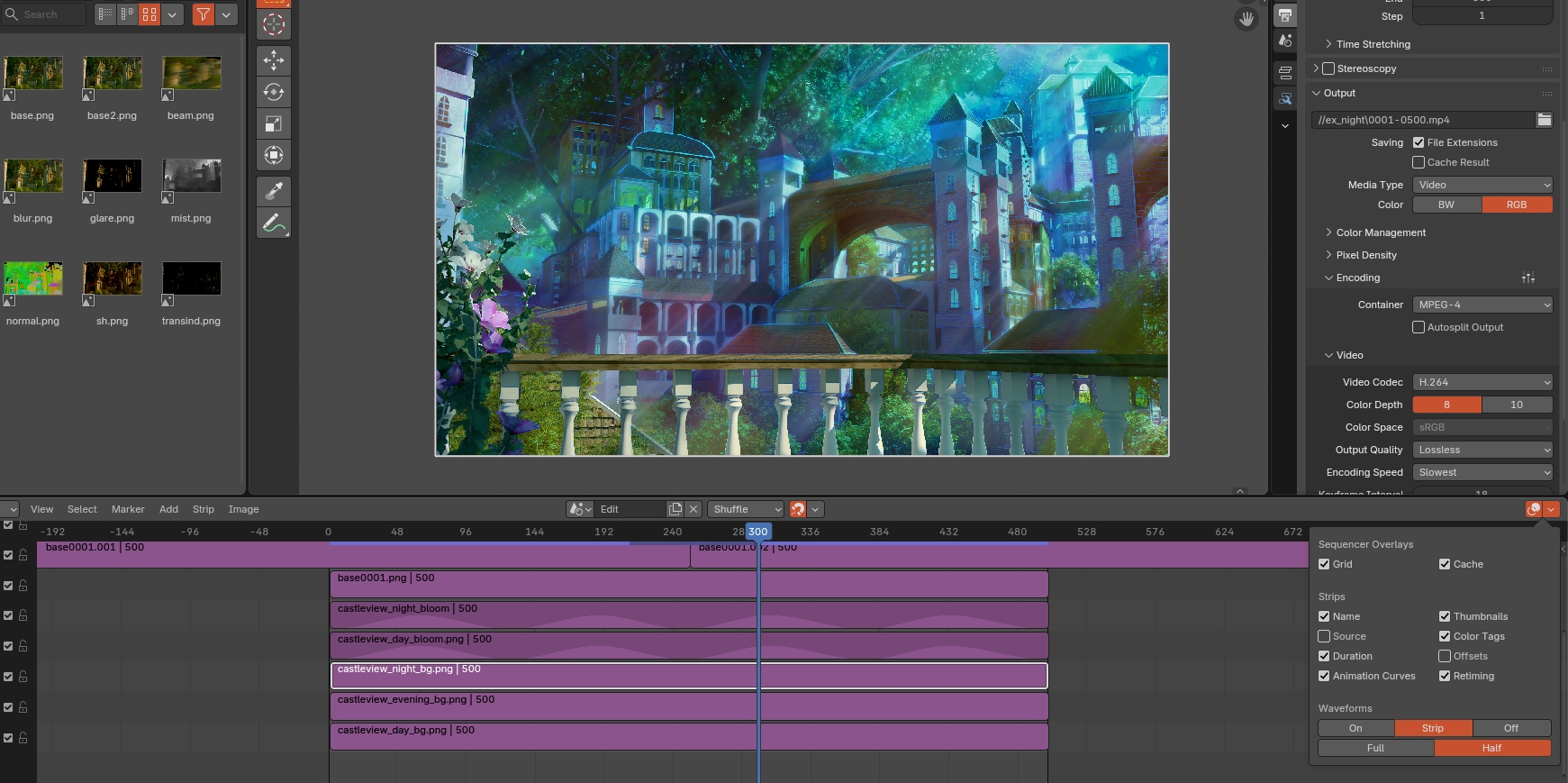Expand the Color Management section

(x=1381, y=232)
